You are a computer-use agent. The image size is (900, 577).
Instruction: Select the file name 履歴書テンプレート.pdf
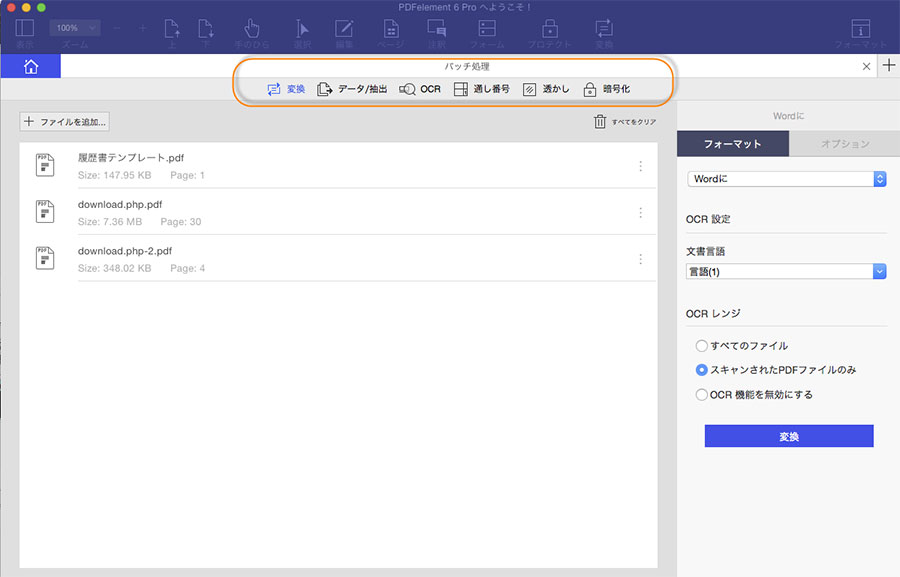pyautogui.click(x=131, y=158)
